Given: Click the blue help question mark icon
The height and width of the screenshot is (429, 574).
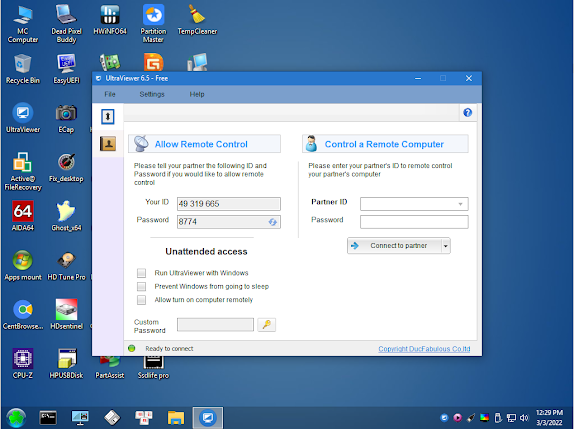Looking at the screenshot, I should [467, 113].
